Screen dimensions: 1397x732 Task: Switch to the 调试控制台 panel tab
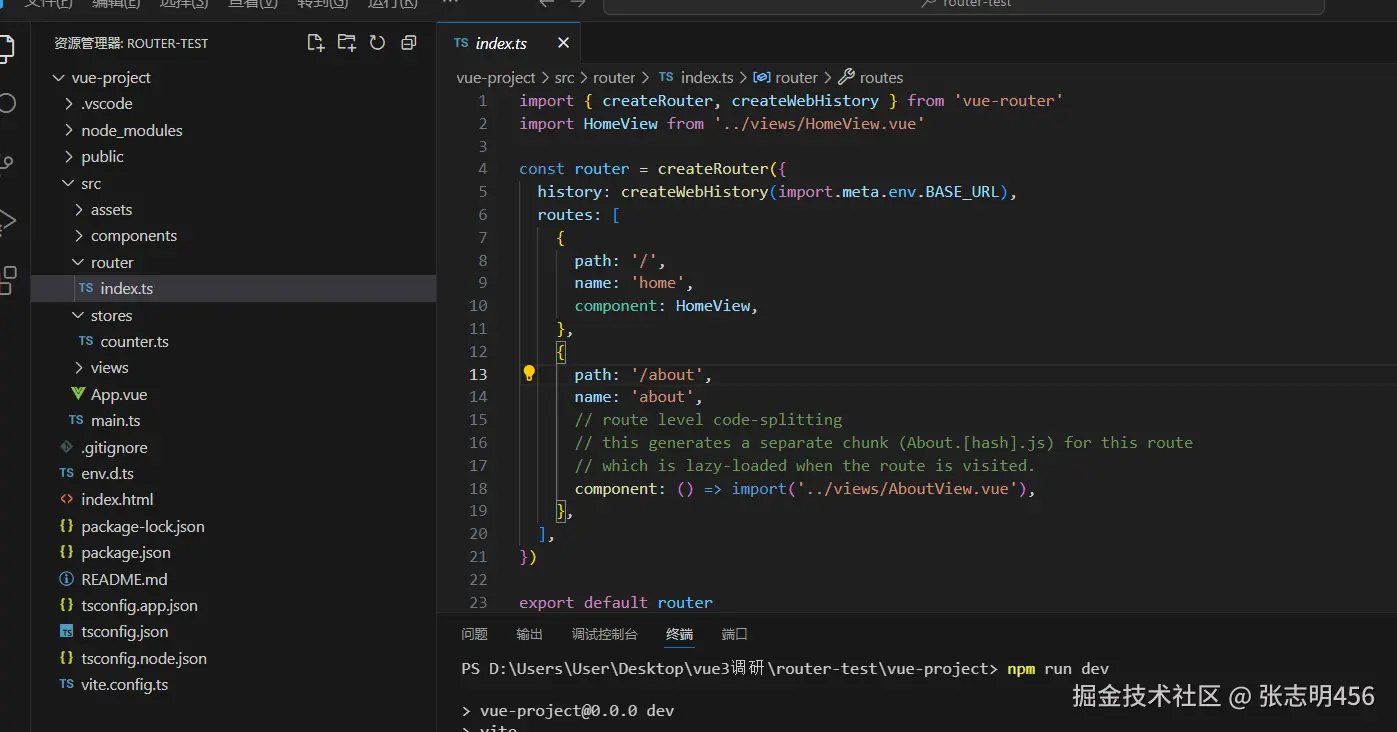coord(604,634)
